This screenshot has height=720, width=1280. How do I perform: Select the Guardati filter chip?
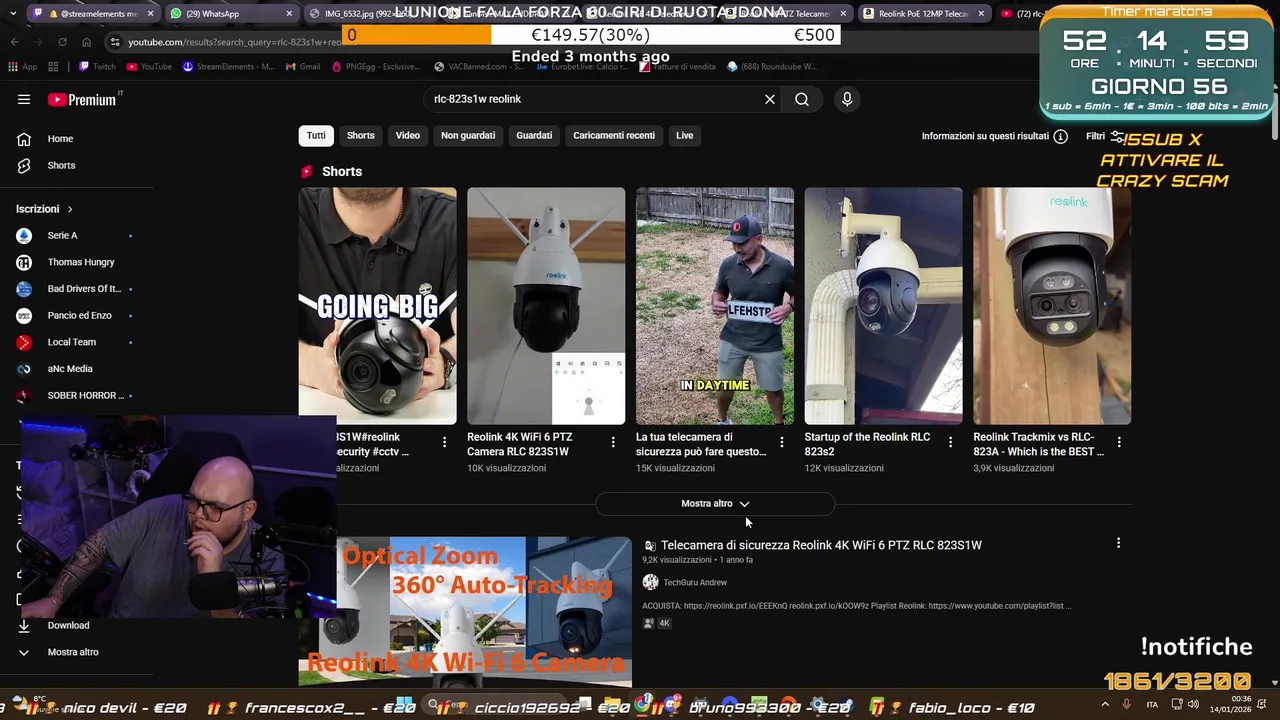(x=534, y=135)
